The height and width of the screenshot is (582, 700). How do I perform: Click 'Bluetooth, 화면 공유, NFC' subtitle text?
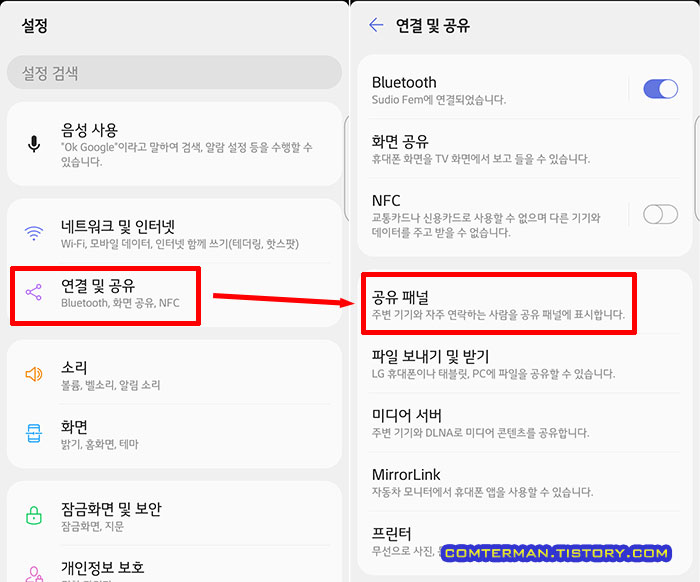click(x=120, y=303)
